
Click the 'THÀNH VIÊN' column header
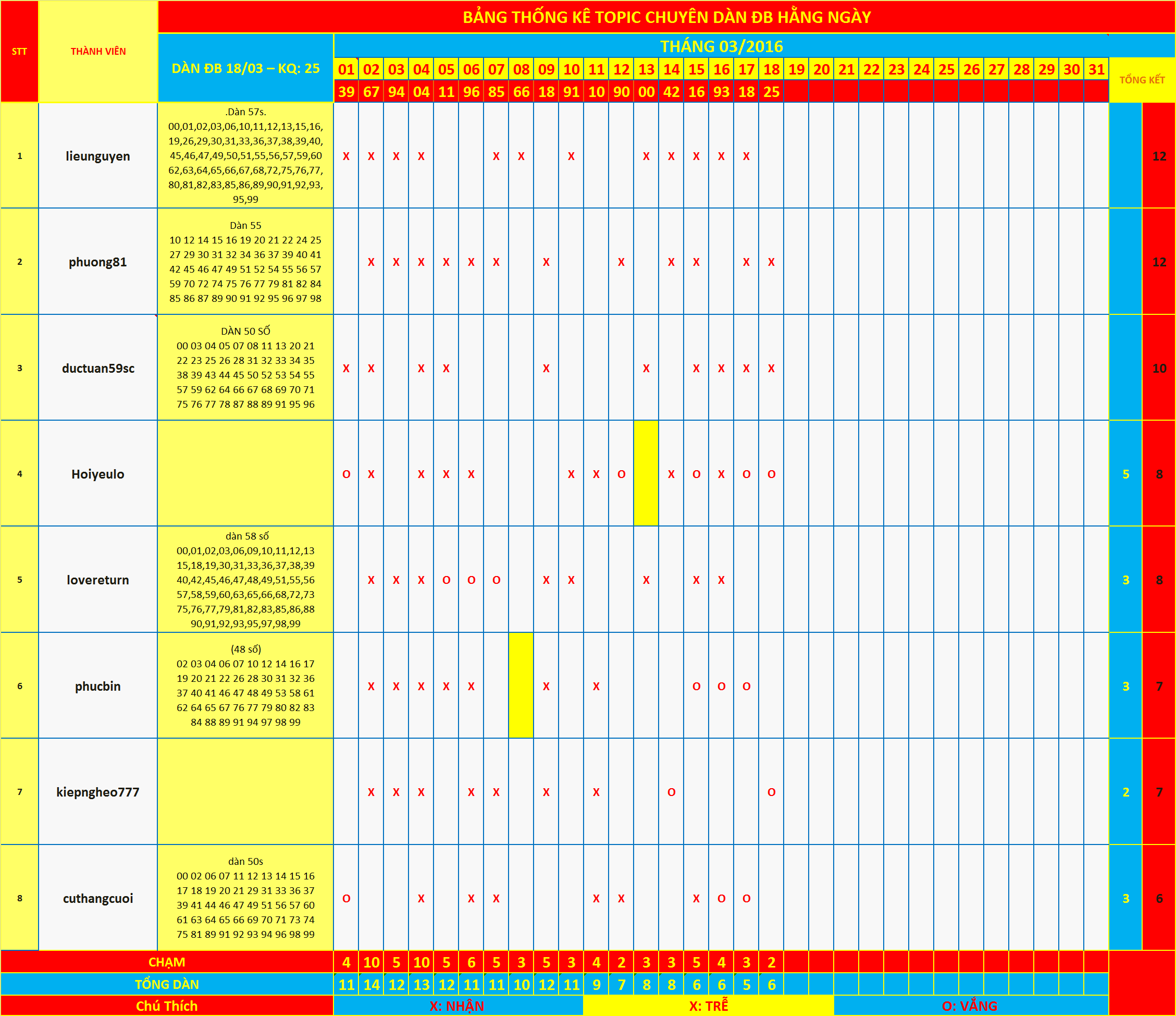click(x=98, y=51)
